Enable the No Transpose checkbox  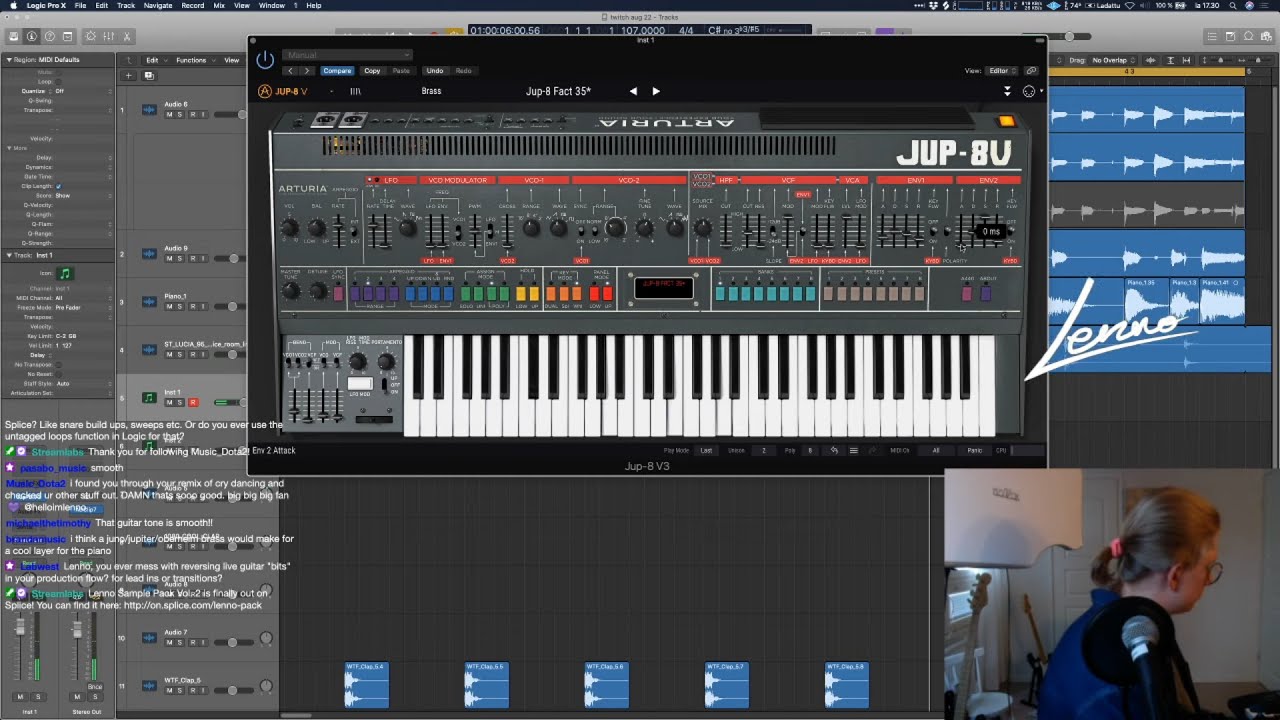click(x=58, y=365)
